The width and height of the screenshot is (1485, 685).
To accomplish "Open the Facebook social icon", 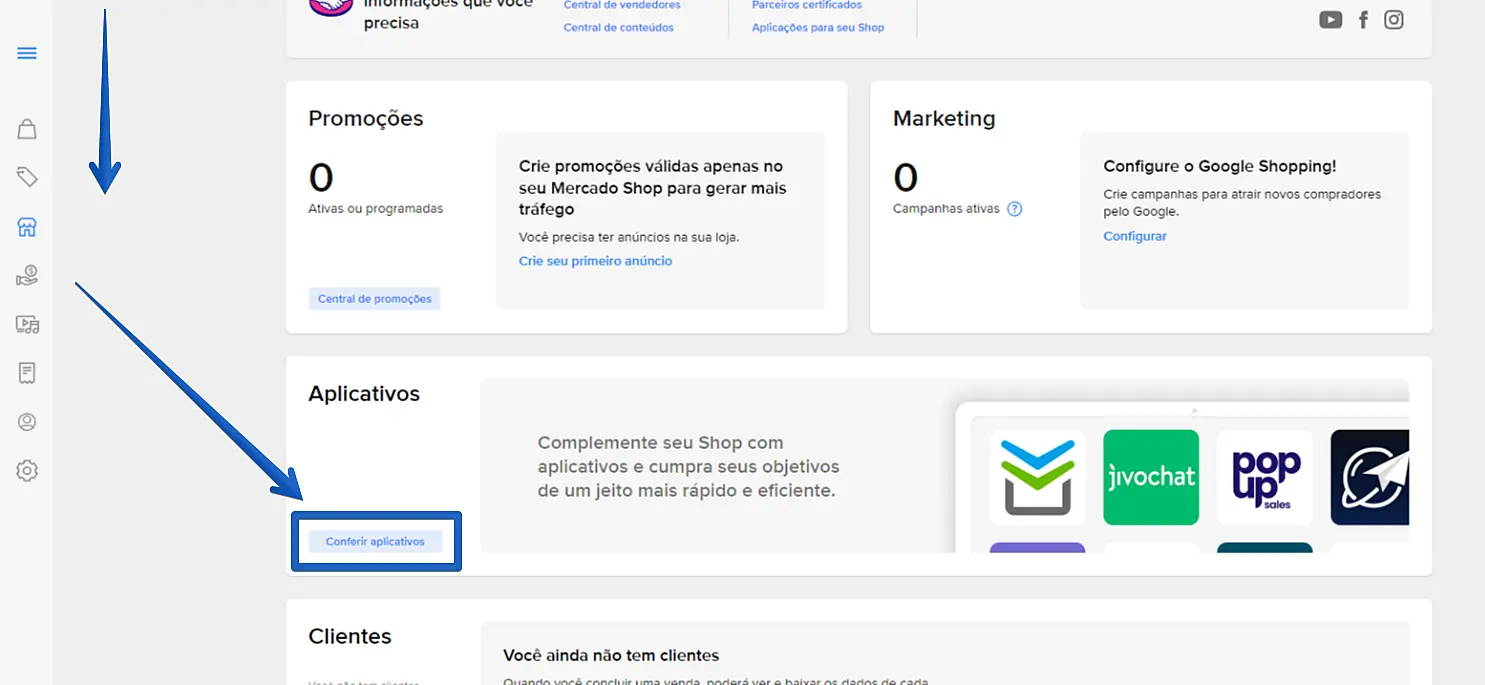I will (x=1363, y=20).
